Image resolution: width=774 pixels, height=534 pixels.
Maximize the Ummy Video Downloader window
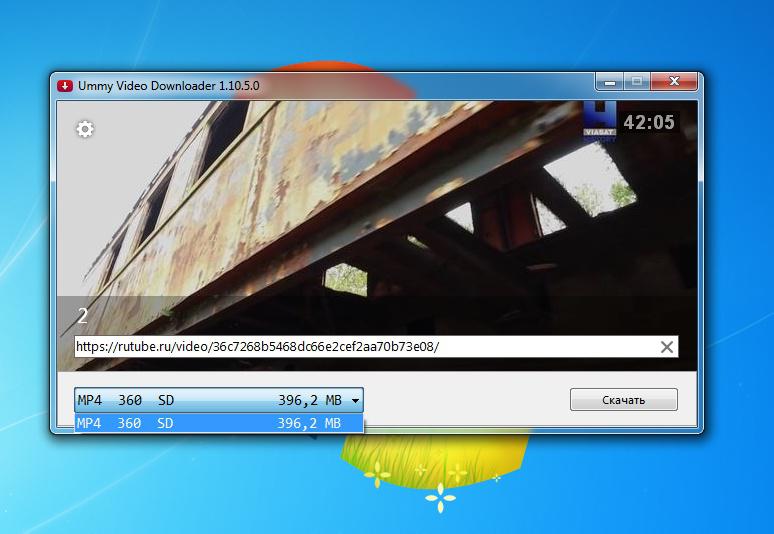pos(637,82)
